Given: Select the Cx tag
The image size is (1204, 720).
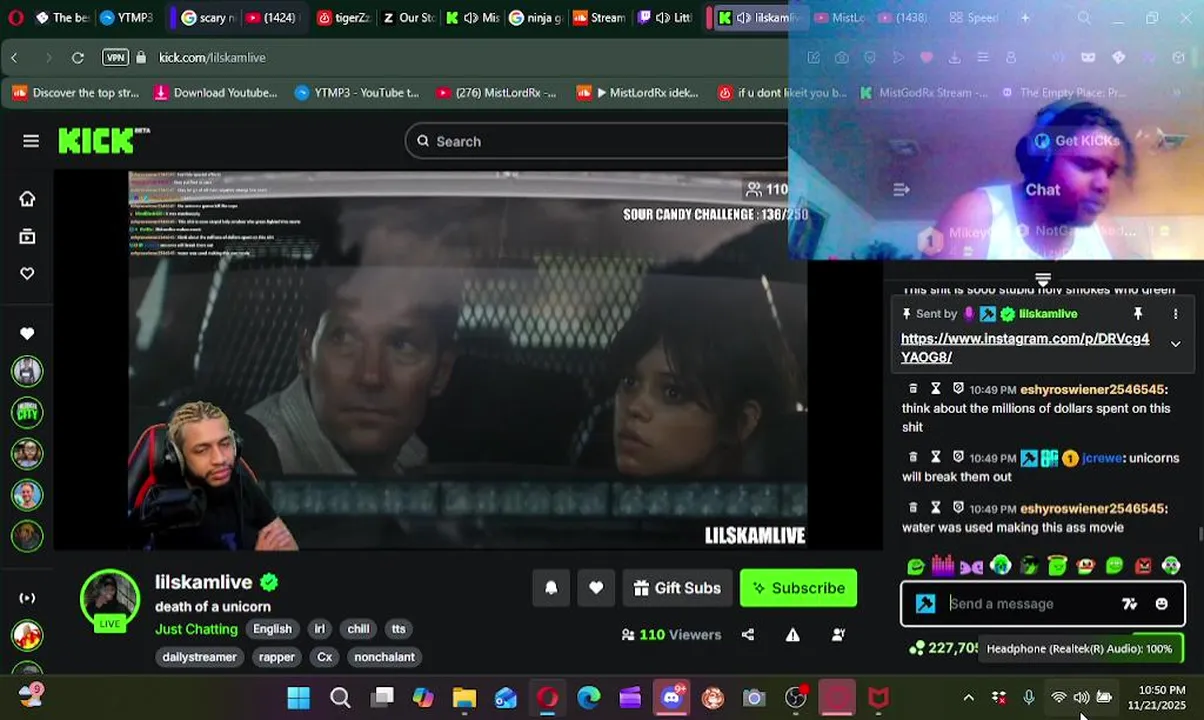Looking at the screenshot, I should point(324,657).
